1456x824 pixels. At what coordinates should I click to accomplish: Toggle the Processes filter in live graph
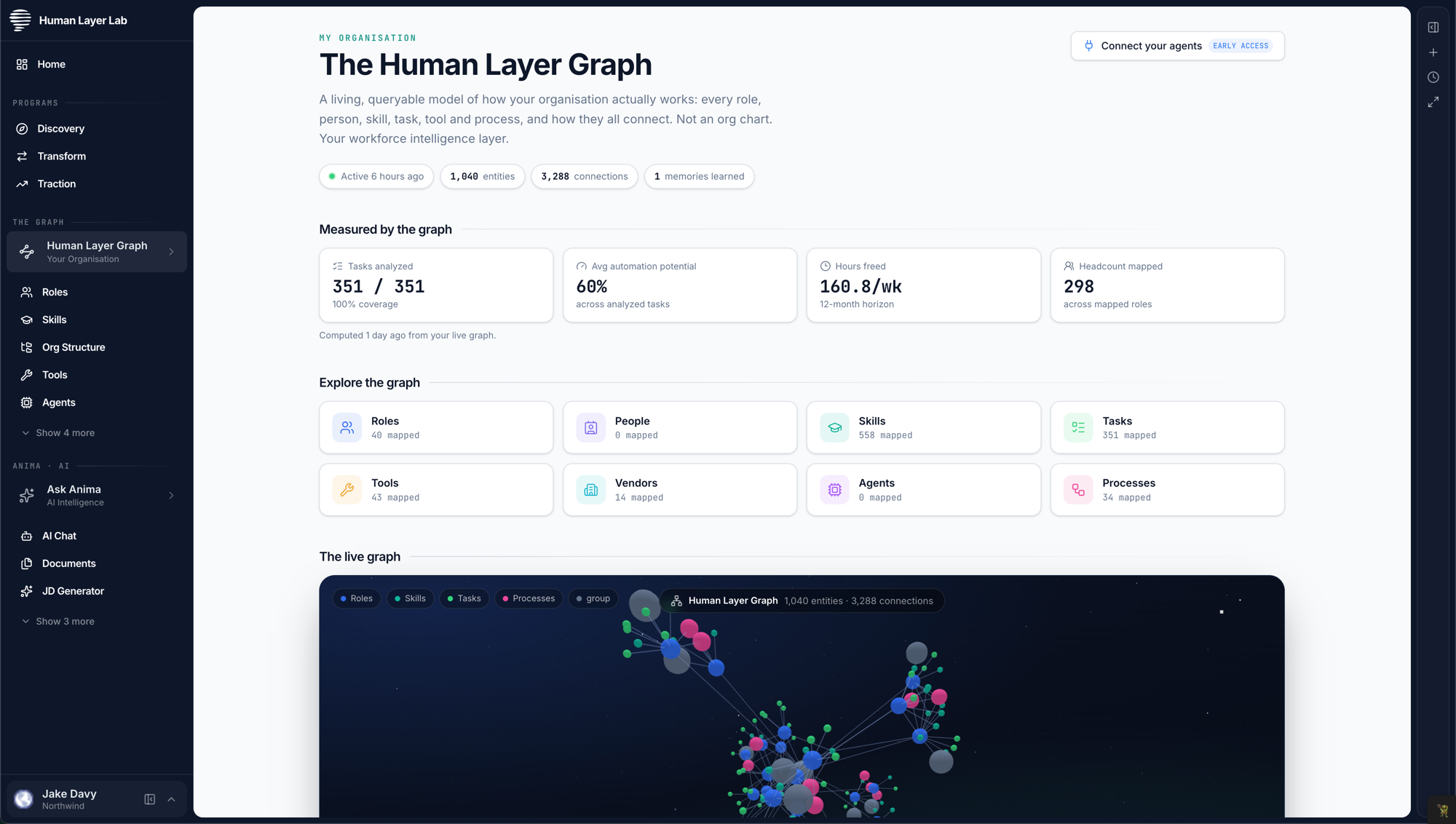529,599
